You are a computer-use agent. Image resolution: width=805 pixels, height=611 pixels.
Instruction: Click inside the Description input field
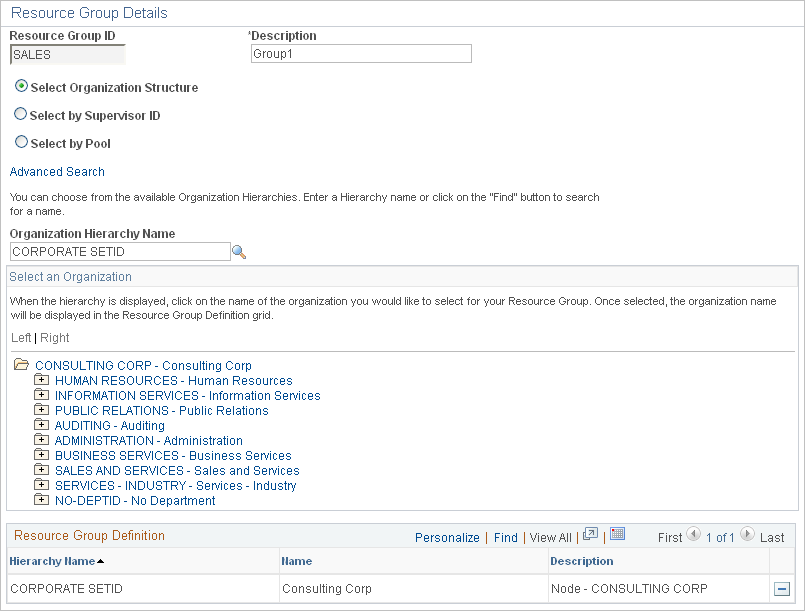coord(360,53)
